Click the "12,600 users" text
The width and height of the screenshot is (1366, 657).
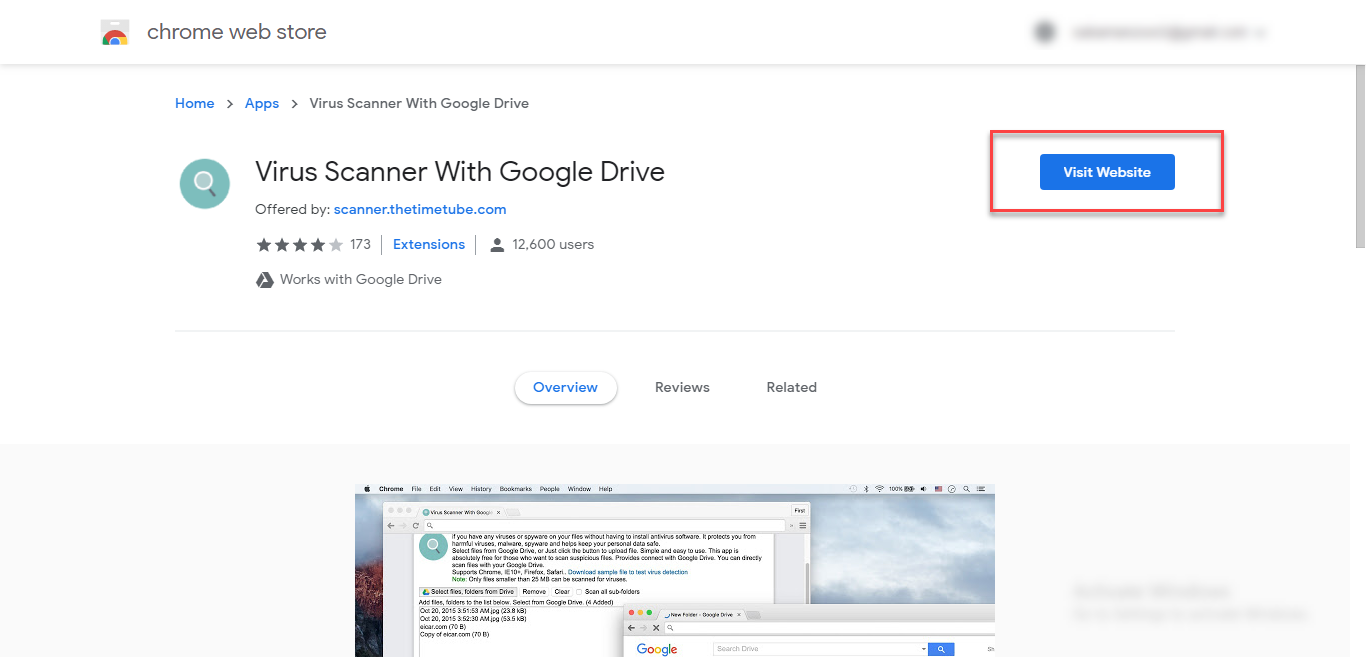553,244
